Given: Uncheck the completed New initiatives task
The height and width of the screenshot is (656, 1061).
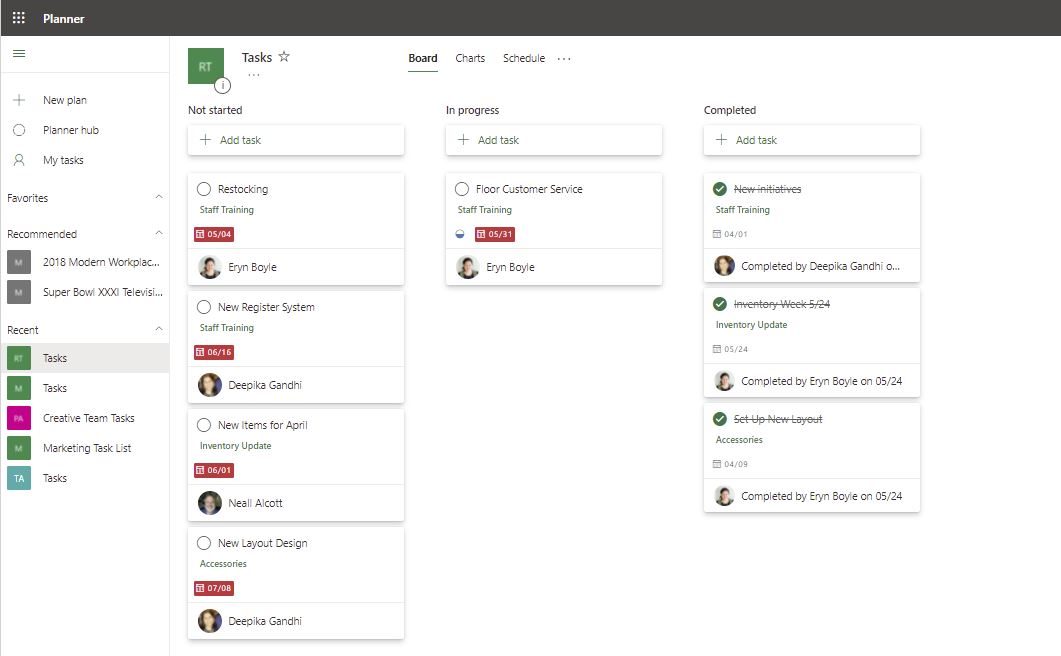Looking at the screenshot, I should 719,188.
